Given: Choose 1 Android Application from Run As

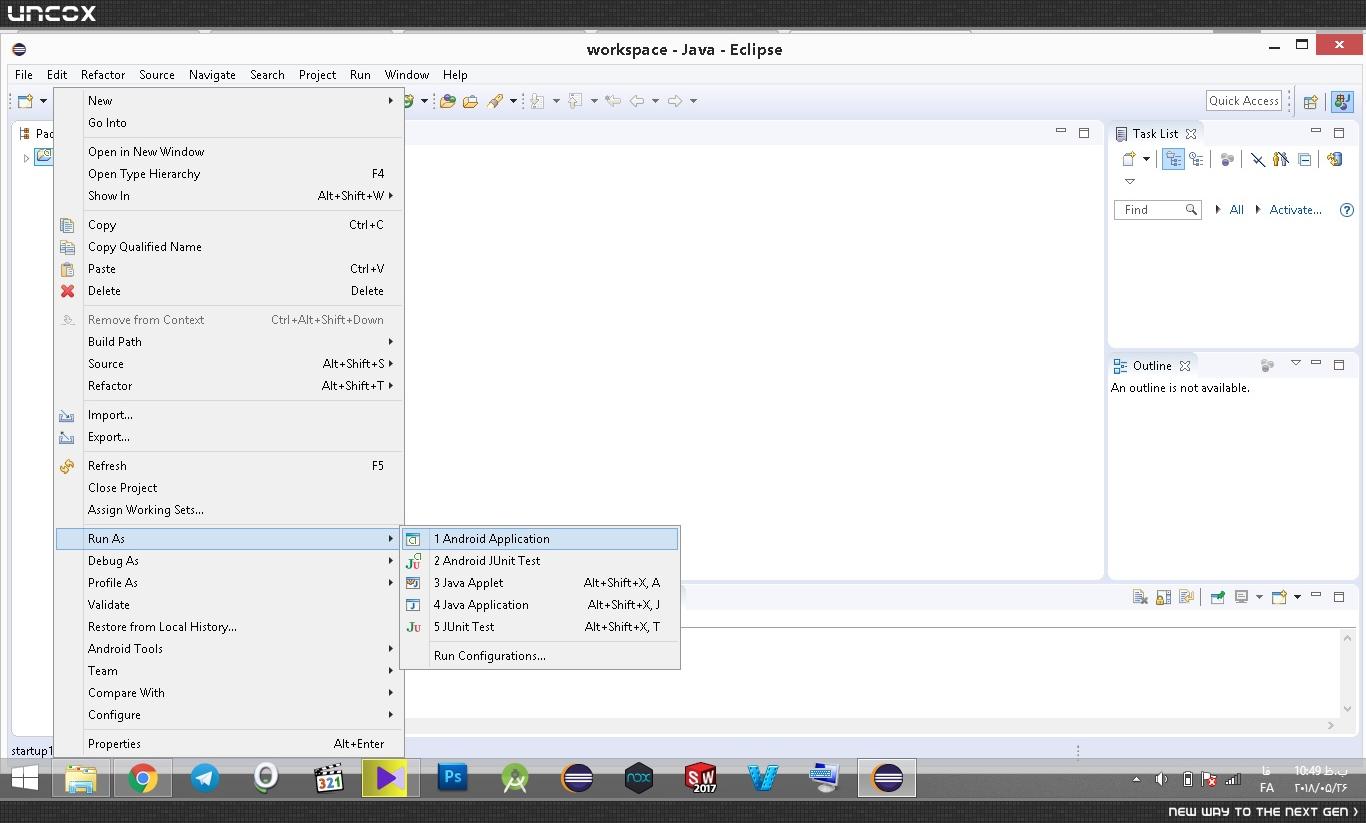Looking at the screenshot, I should (x=540, y=539).
